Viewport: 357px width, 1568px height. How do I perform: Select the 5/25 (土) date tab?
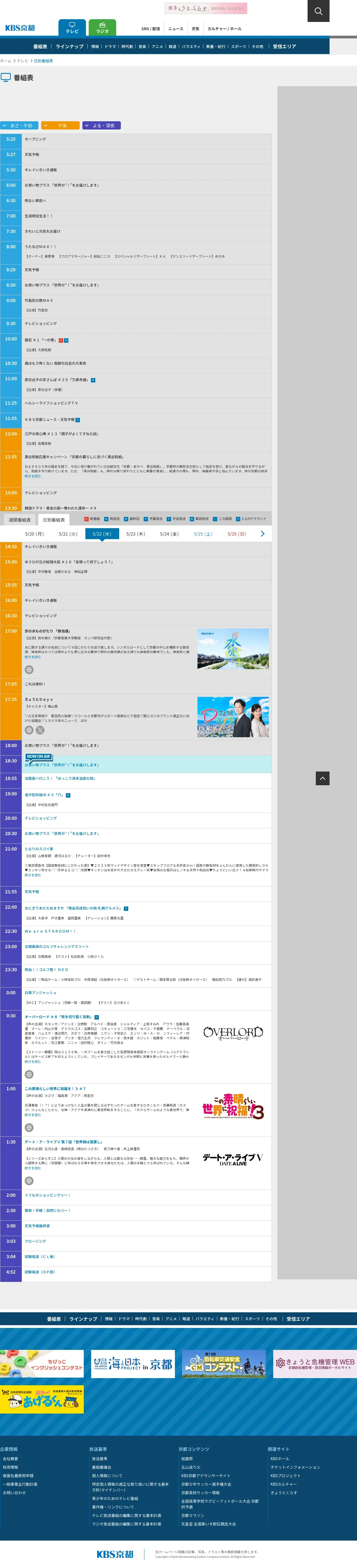click(x=203, y=534)
